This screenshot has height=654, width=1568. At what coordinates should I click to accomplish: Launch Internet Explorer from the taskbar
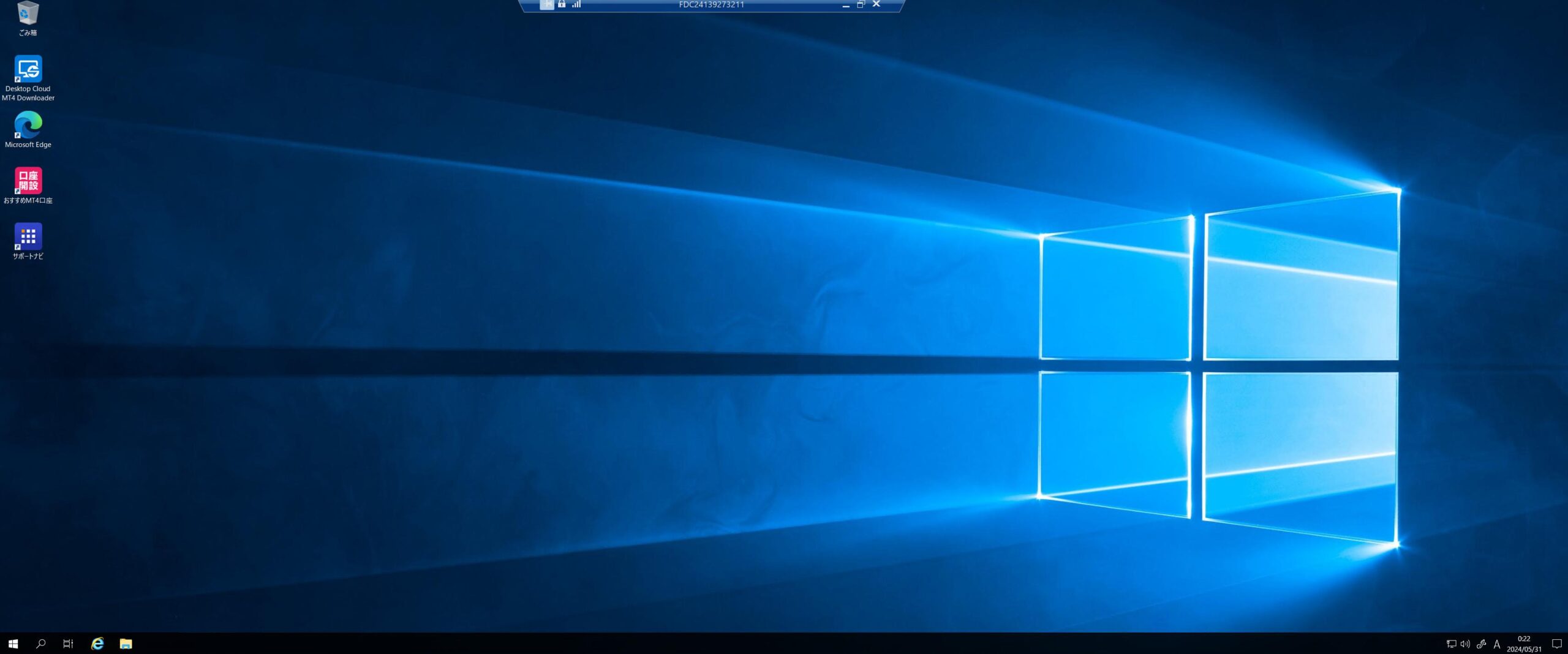coord(97,644)
